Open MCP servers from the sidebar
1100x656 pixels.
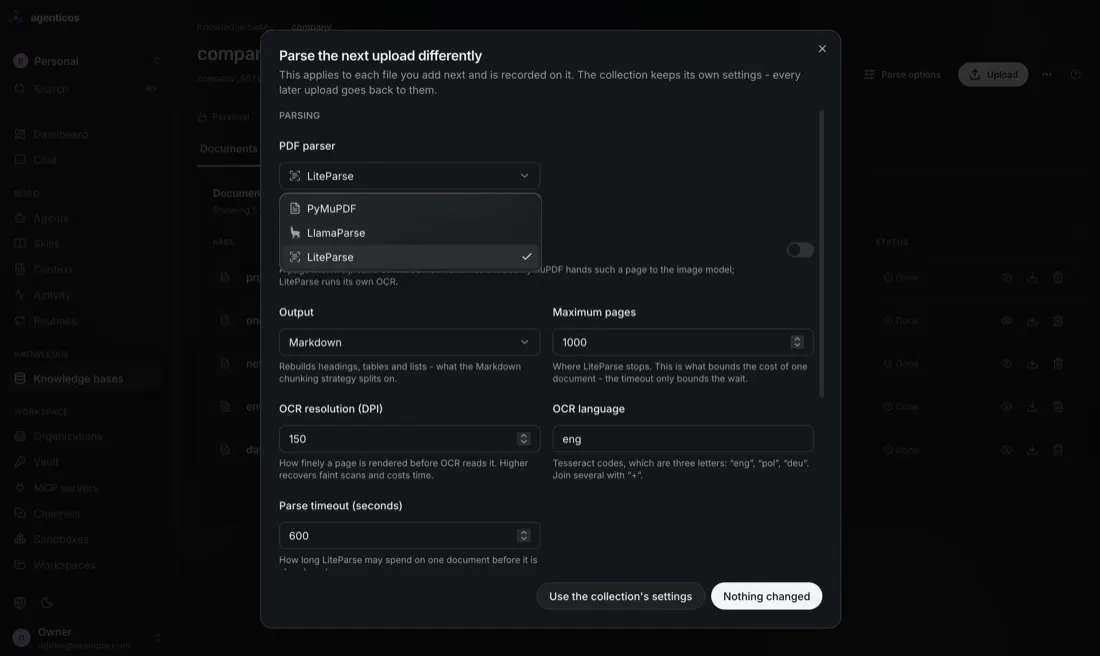coord(87,488)
